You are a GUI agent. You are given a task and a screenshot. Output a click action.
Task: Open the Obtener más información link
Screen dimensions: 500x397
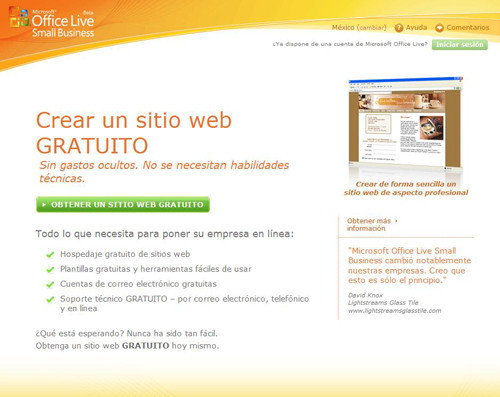(x=368, y=224)
